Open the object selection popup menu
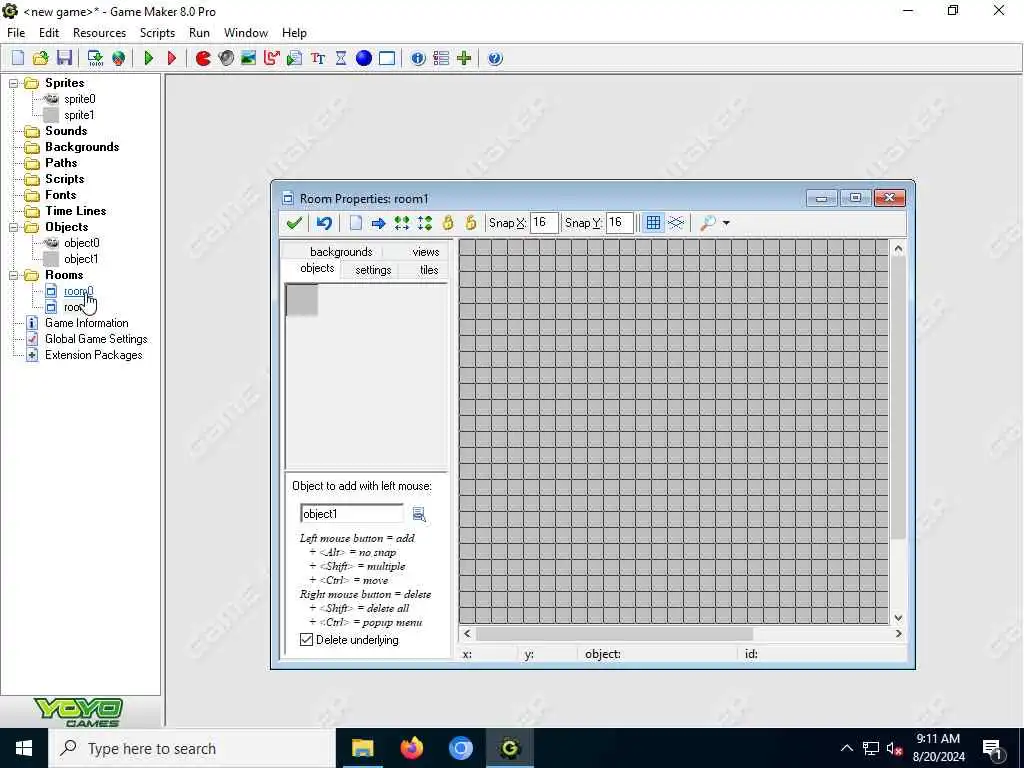The width and height of the screenshot is (1024, 768). [419, 515]
